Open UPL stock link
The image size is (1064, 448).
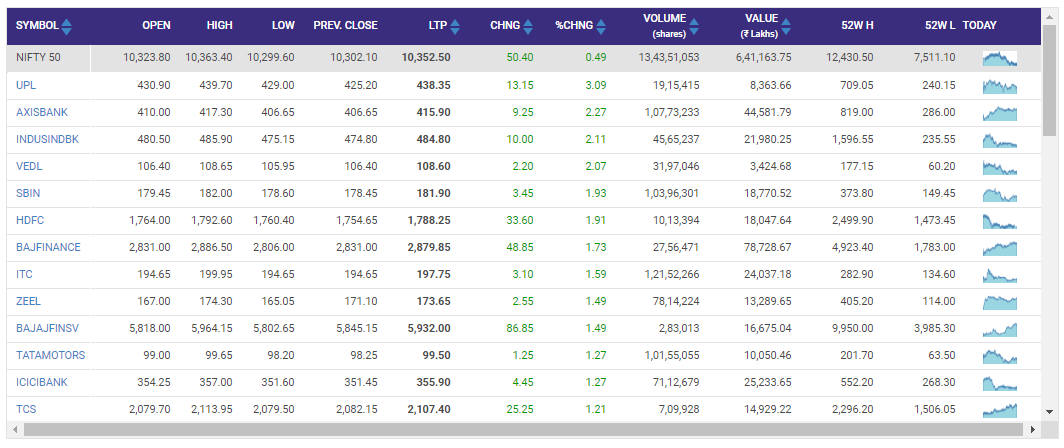coord(25,85)
